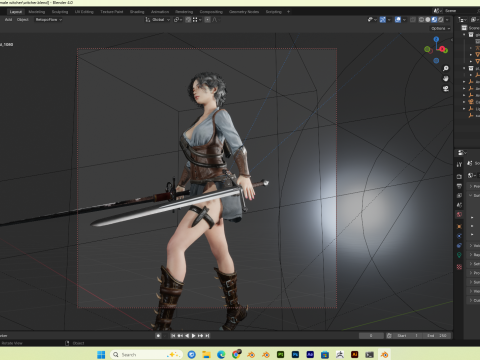Open the snapping options dropdown
Viewport: 480px width, 360px height.
[x=197, y=20]
